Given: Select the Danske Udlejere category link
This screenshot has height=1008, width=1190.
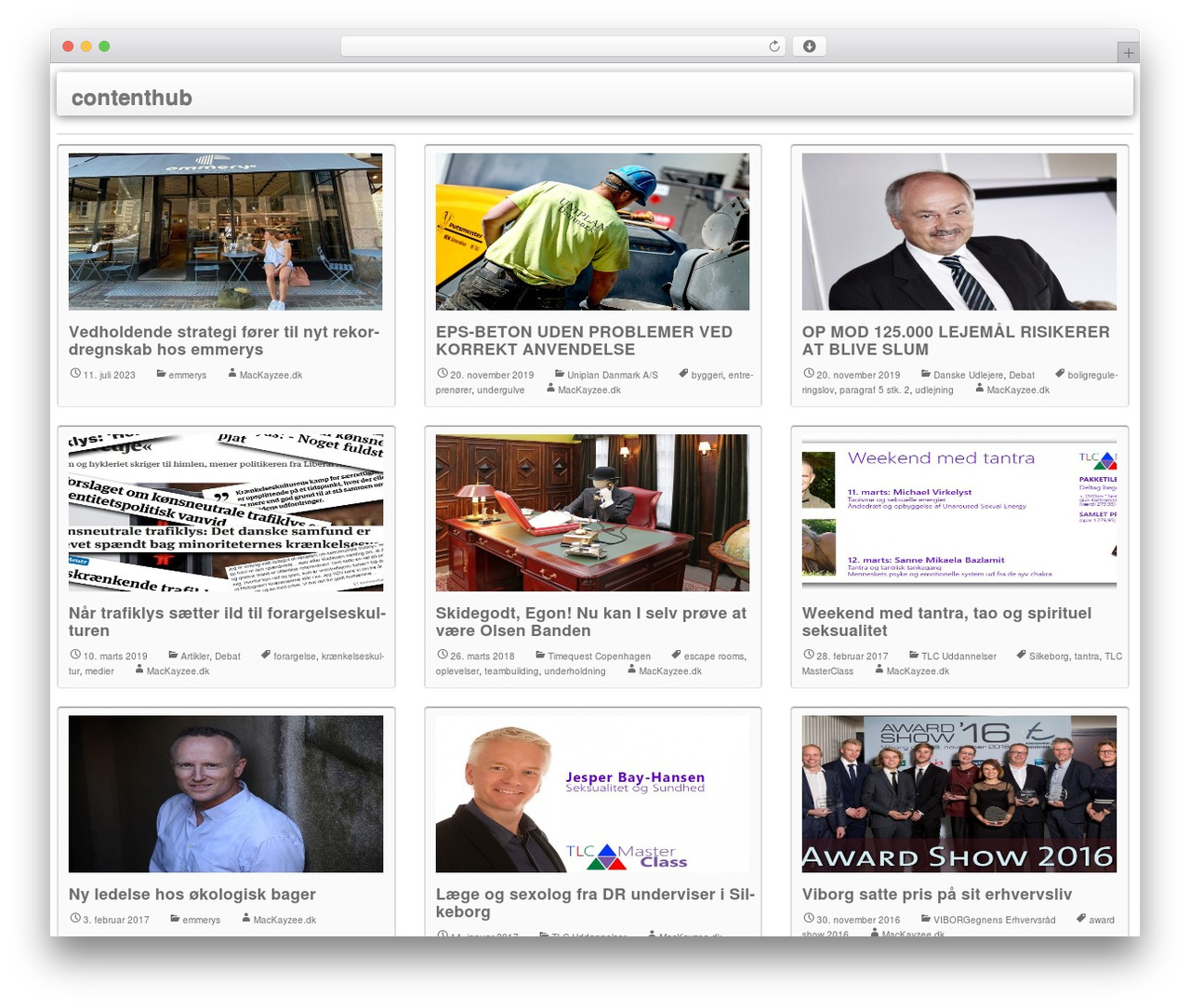Looking at the screenshot, I should point(969,376).
